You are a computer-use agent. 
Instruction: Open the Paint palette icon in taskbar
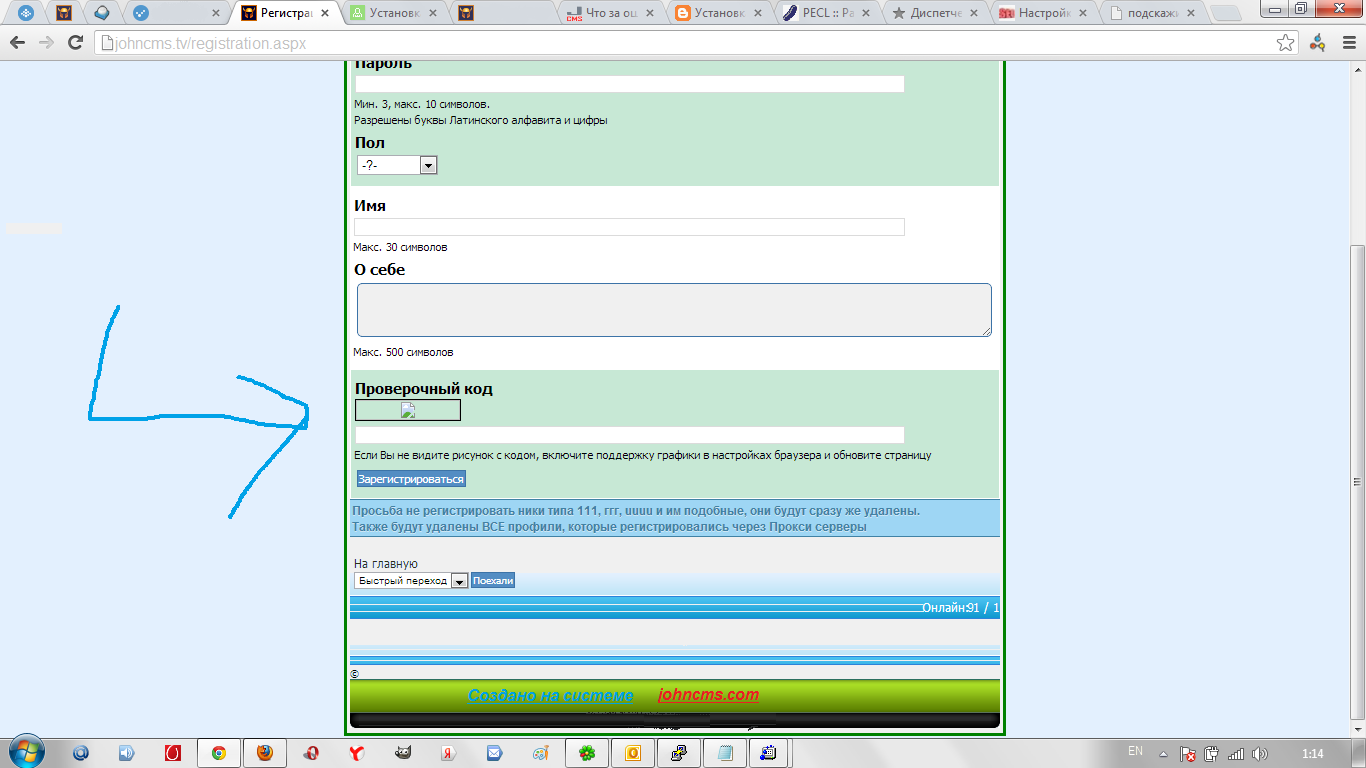(x=540, y=753)
